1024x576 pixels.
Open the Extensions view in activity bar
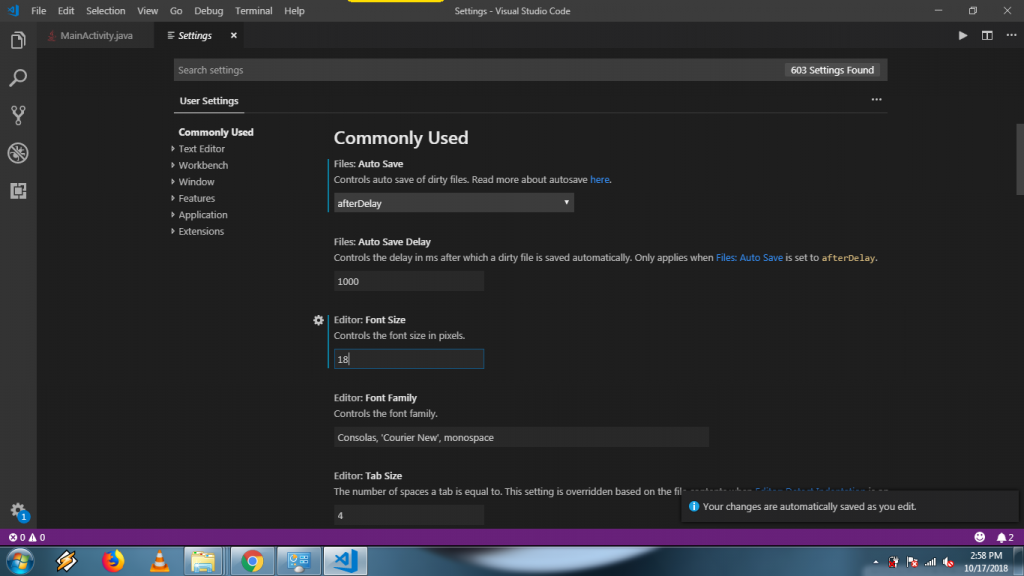click(18, 190)
